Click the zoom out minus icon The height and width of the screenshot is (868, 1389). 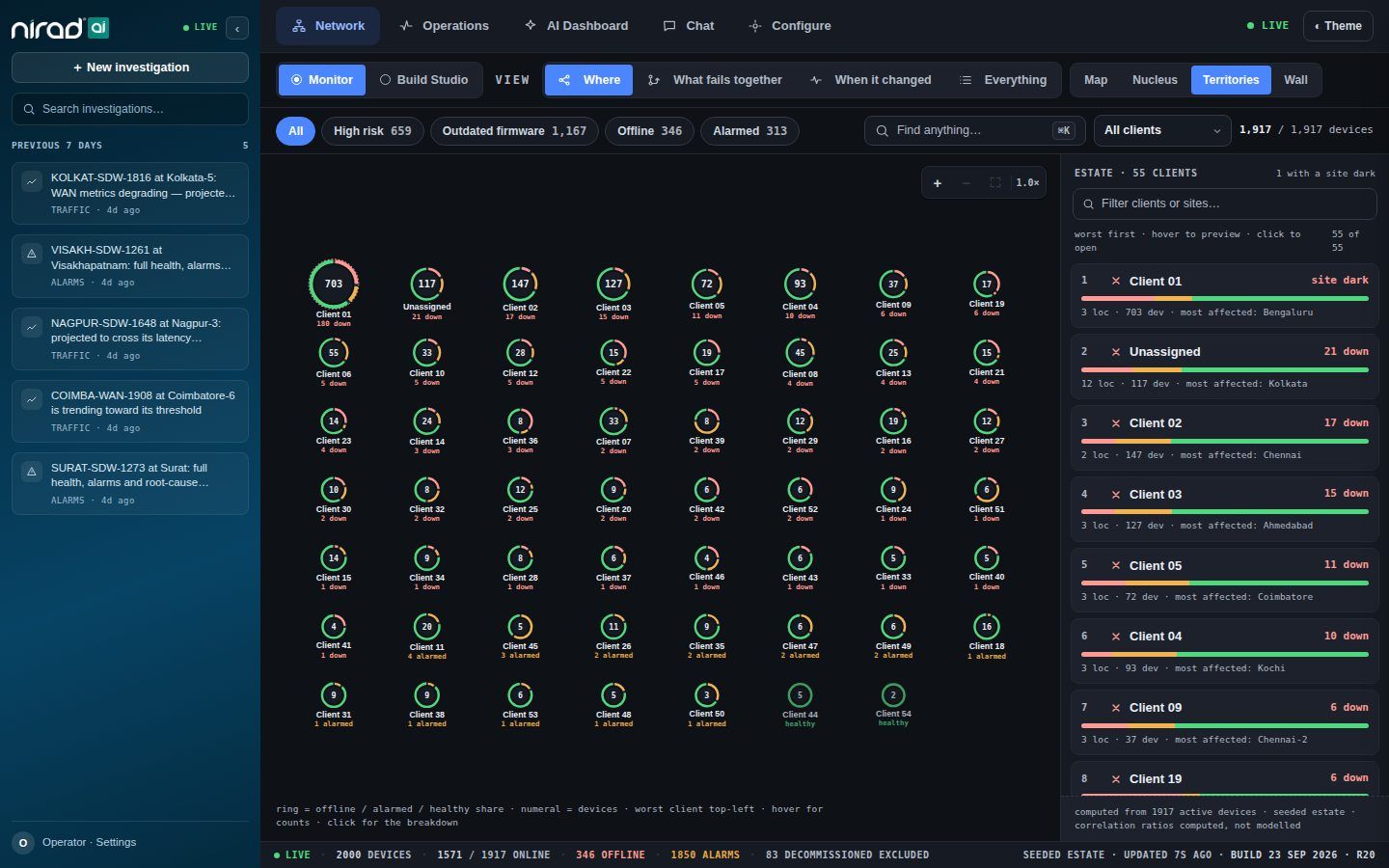(966, 182)
